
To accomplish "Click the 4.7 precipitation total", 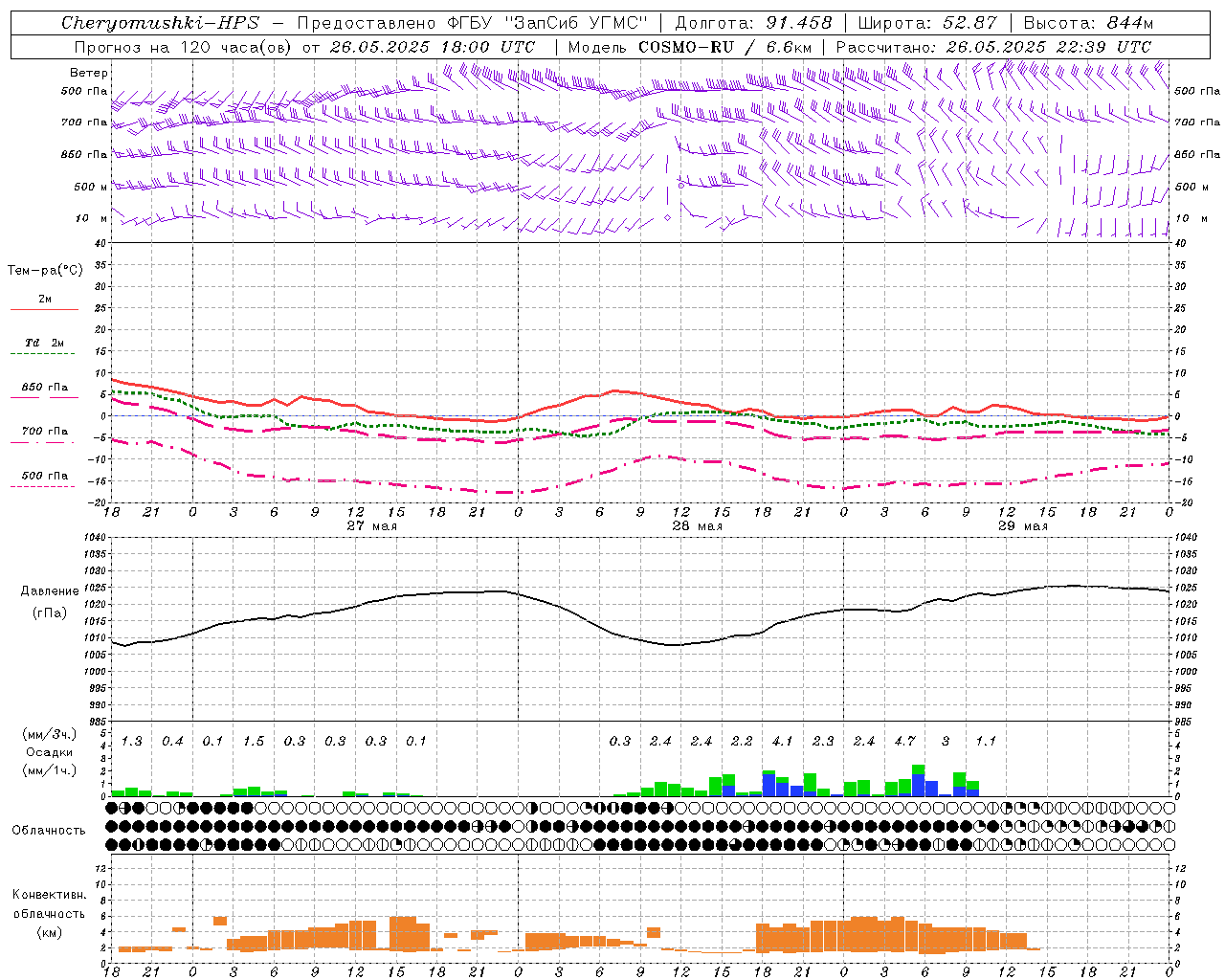I will [x=904, y=742].
